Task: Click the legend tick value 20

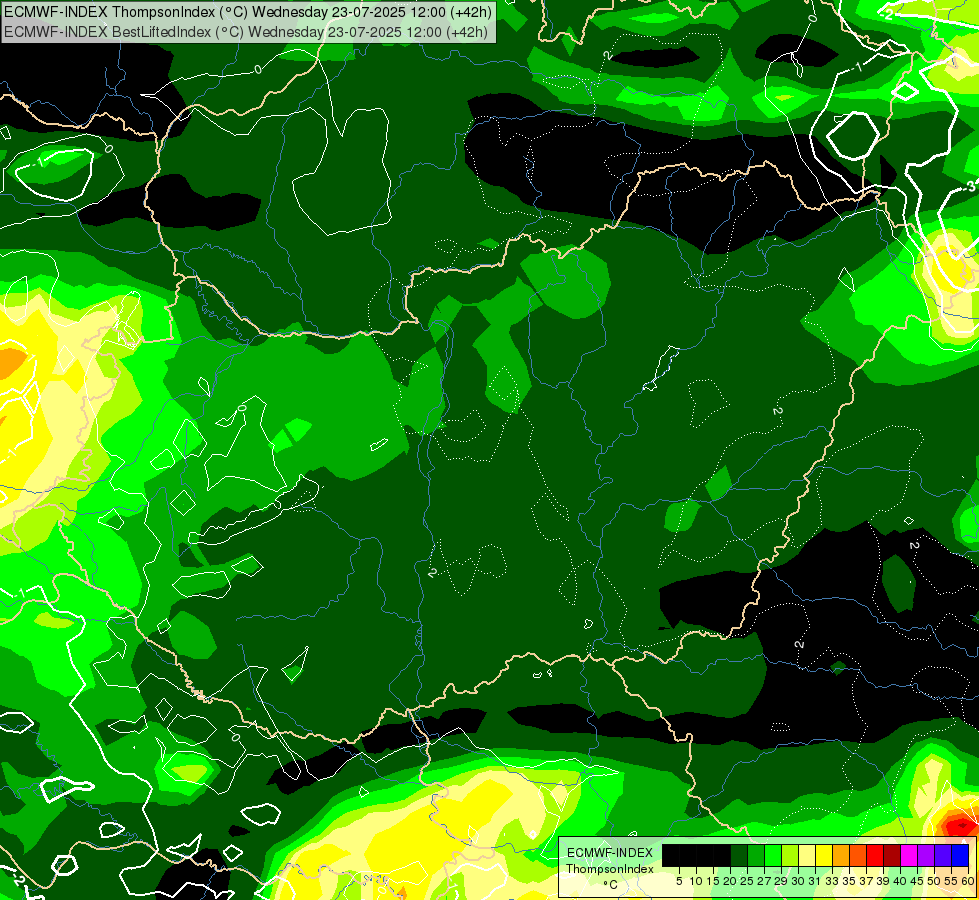Action: 731,881
